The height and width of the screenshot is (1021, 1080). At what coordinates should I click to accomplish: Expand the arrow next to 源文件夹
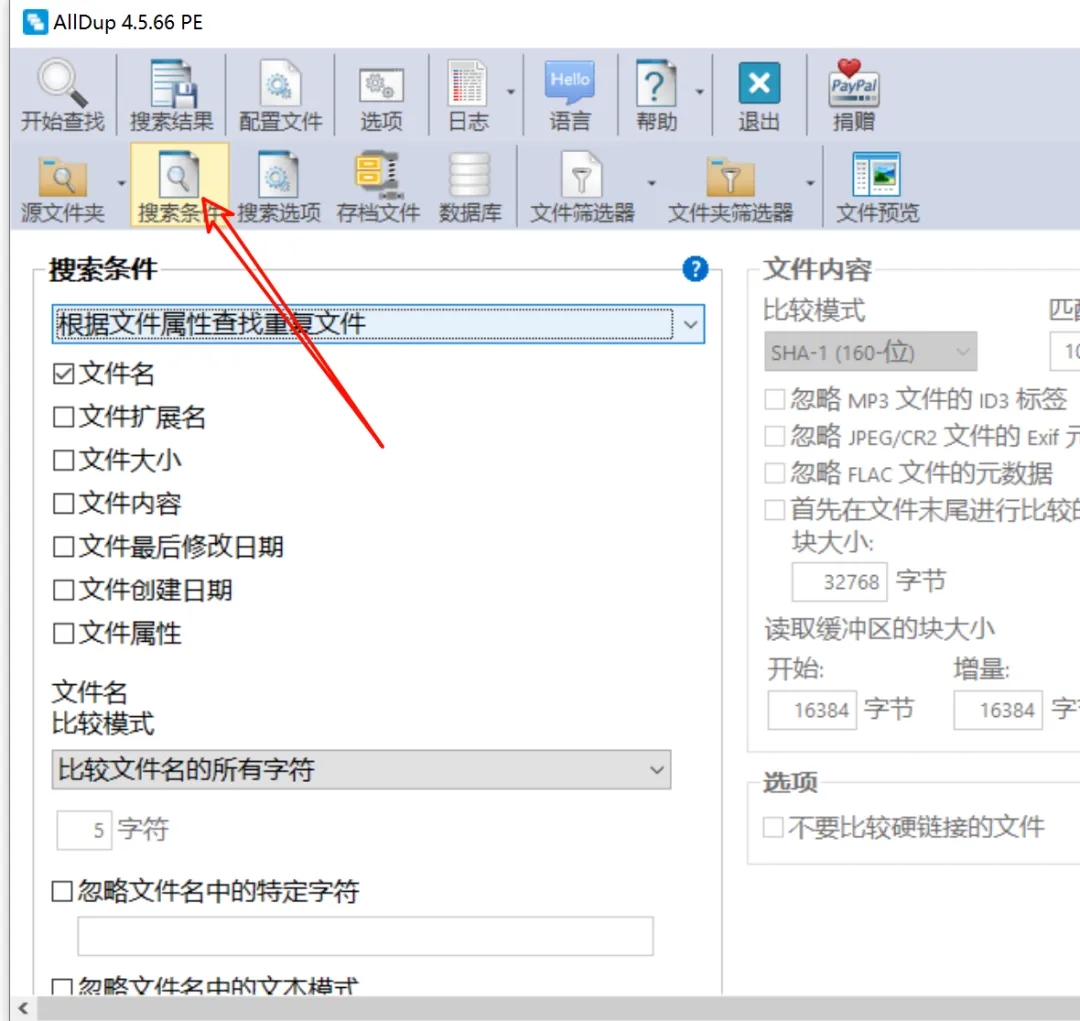pos(121,183)
